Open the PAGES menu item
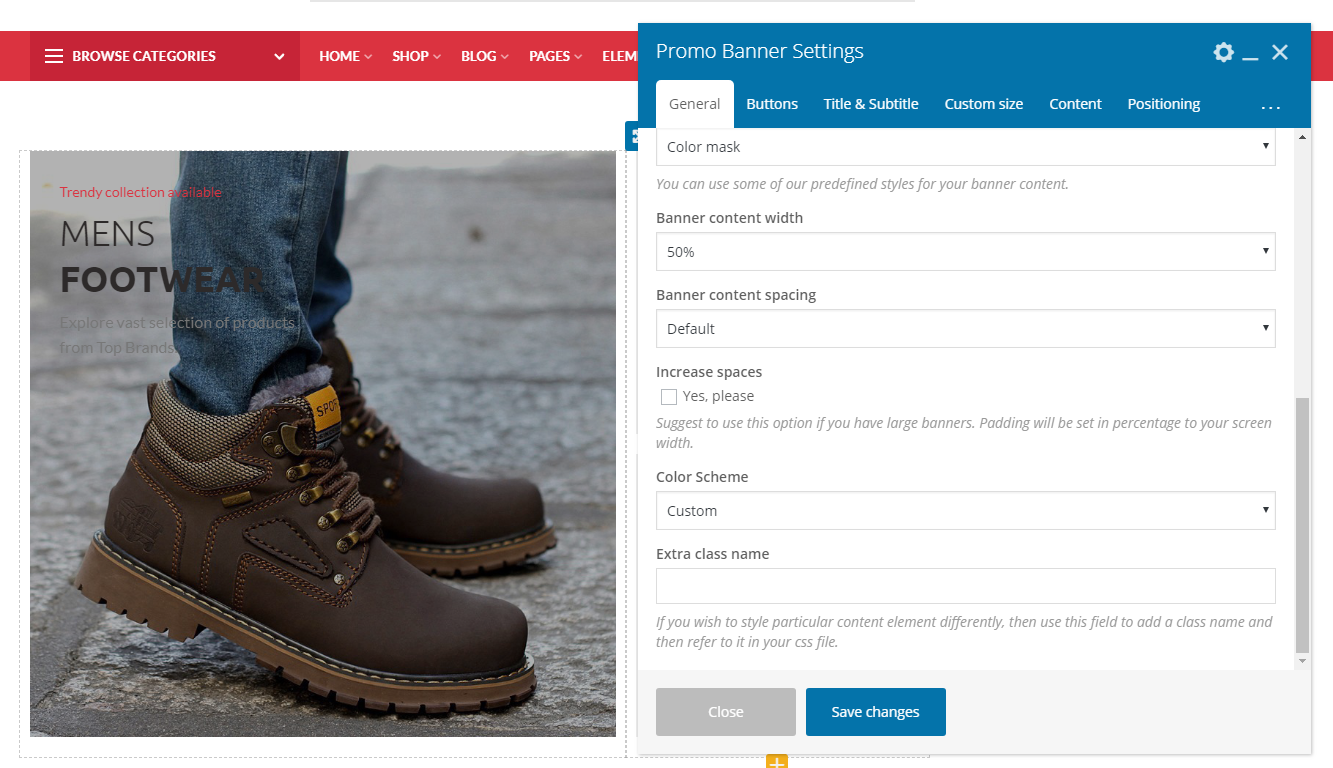This screenshot has width=1333, height=768. (x=556, y=56)
